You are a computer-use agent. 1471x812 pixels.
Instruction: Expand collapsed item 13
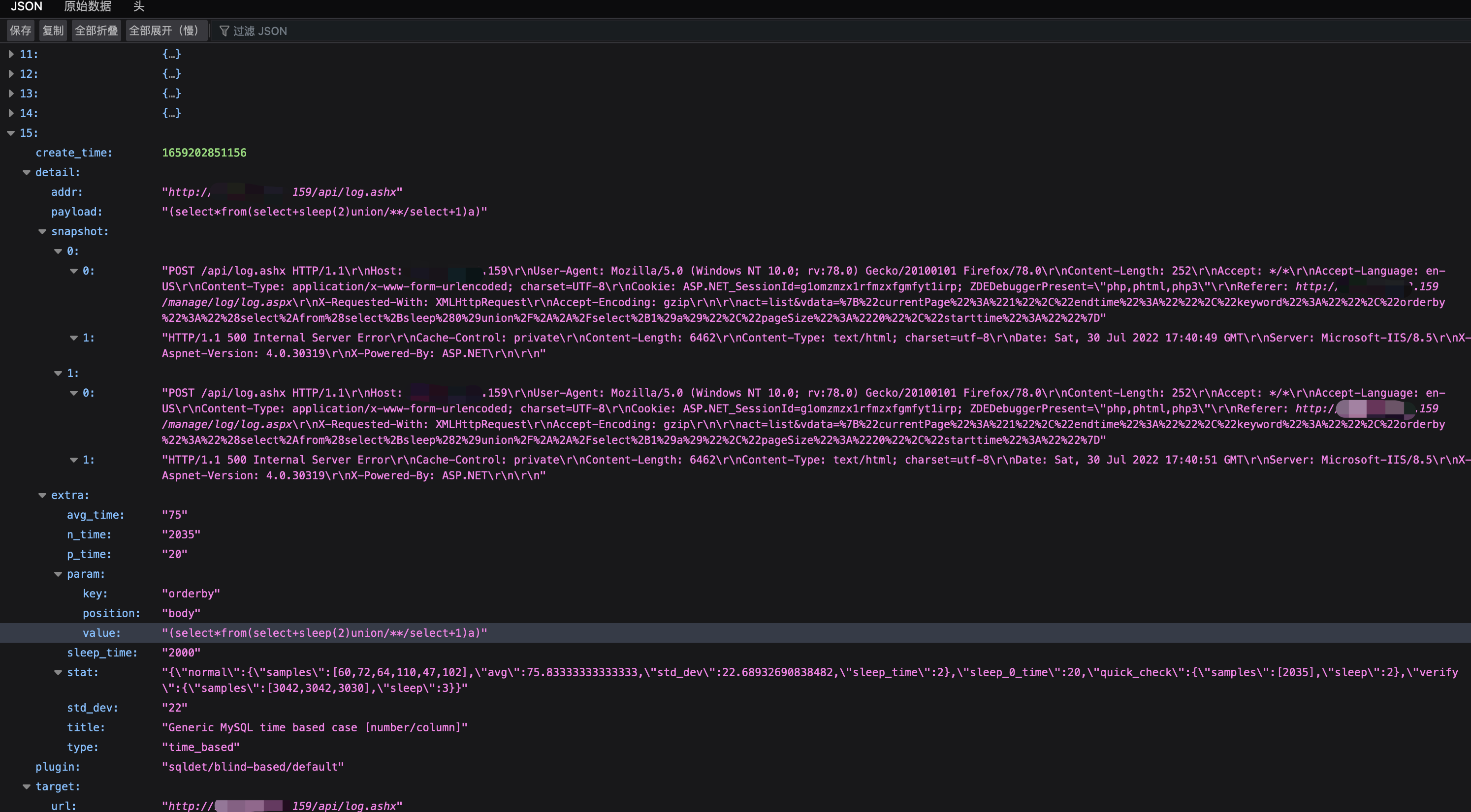click(11, 94)
